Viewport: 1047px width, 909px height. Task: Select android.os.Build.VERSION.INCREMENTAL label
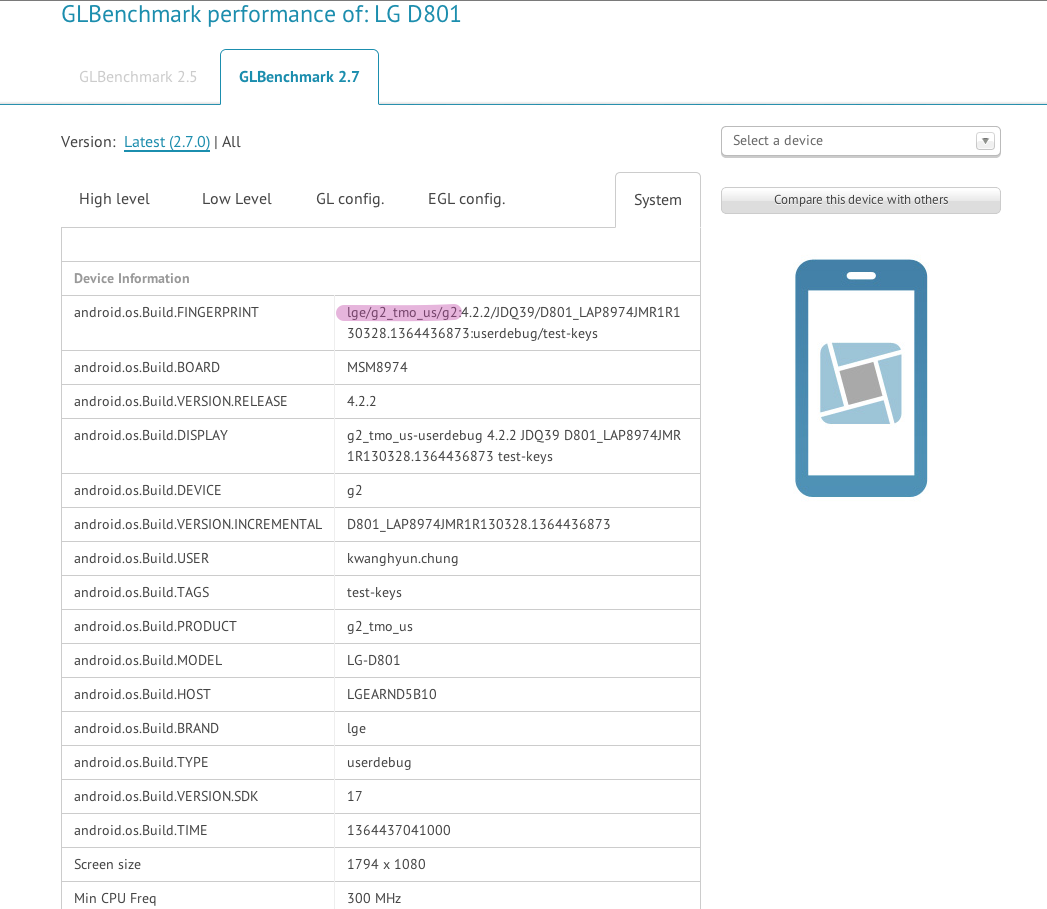point(198,524)
